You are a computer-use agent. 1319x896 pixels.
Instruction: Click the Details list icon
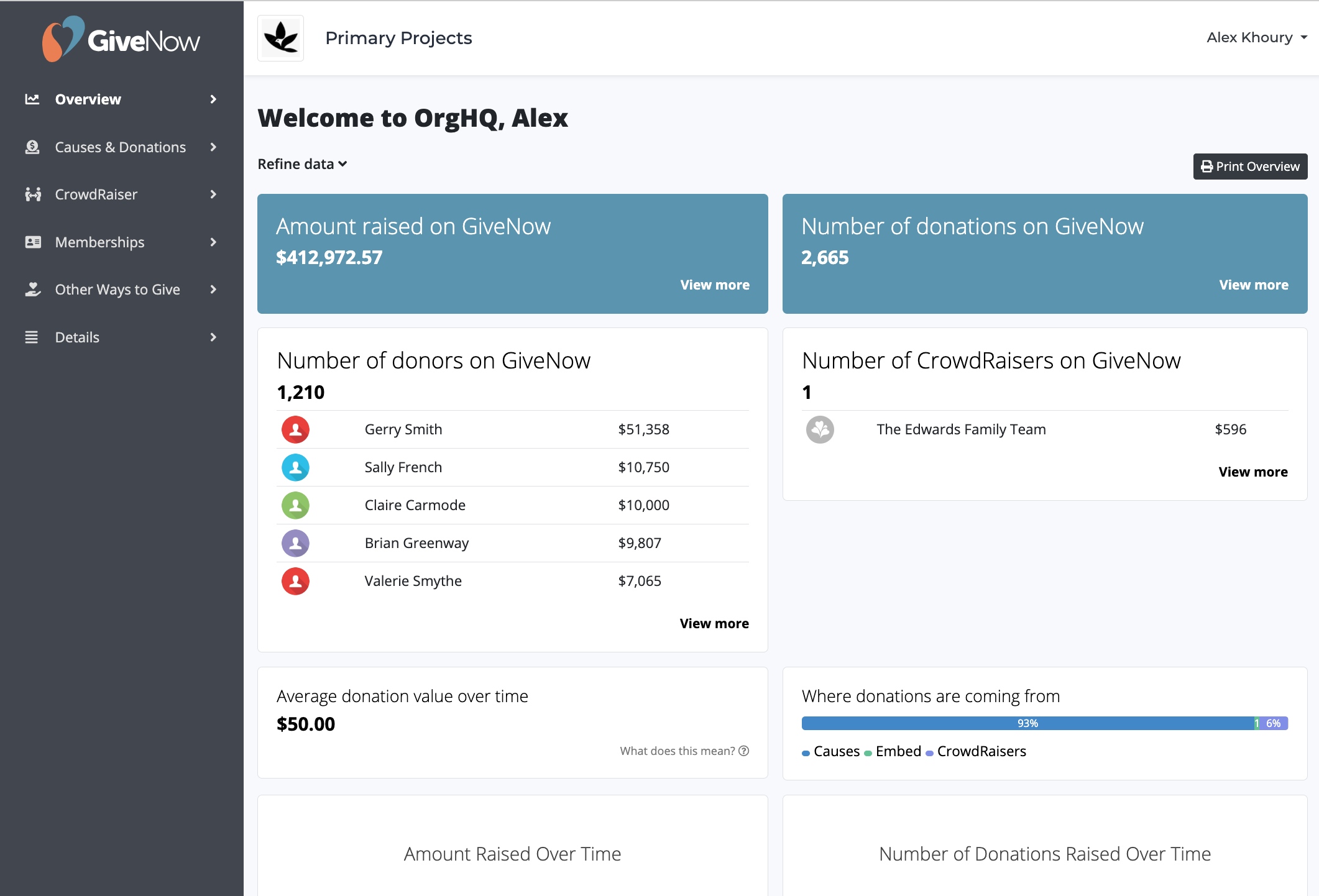32,337
